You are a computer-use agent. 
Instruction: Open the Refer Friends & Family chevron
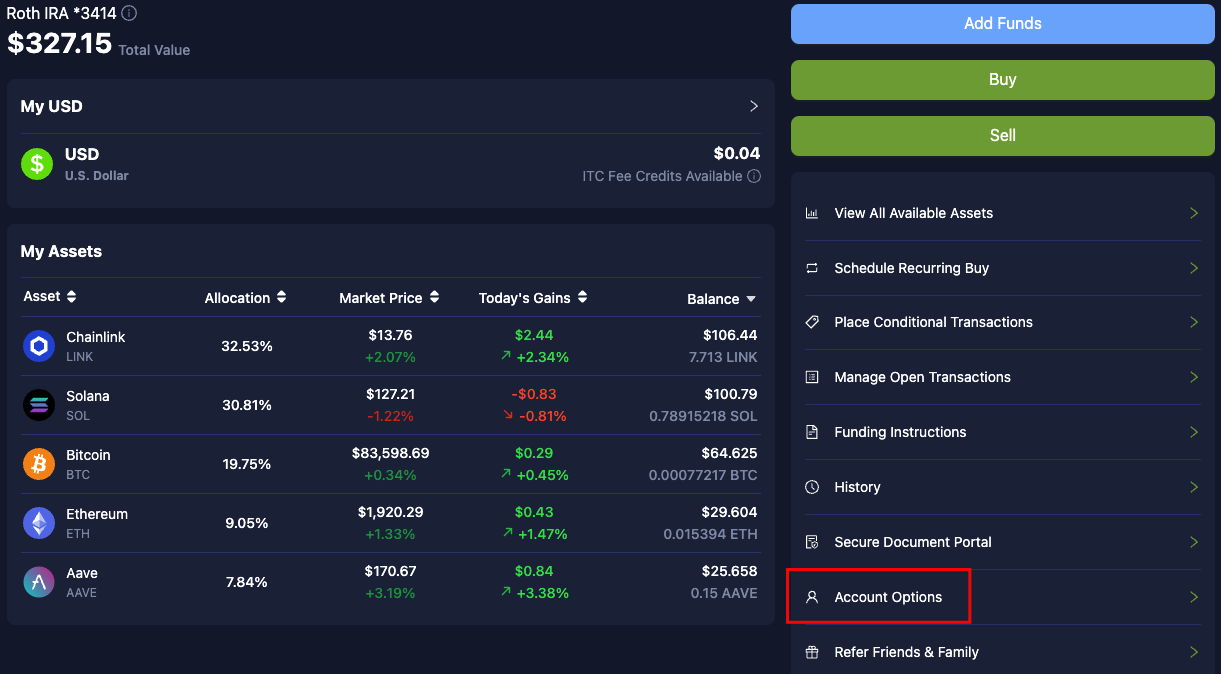pos(1193,652)
